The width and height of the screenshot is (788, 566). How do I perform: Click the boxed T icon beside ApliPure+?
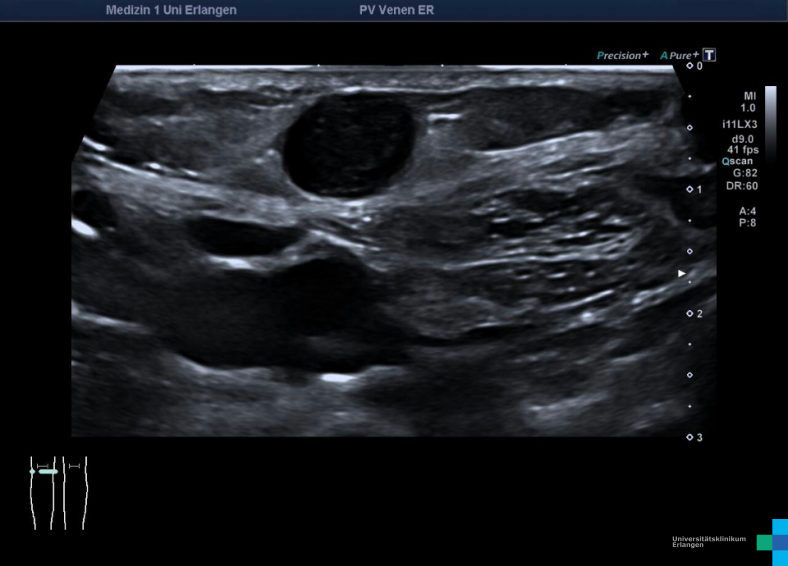[709, 56]
